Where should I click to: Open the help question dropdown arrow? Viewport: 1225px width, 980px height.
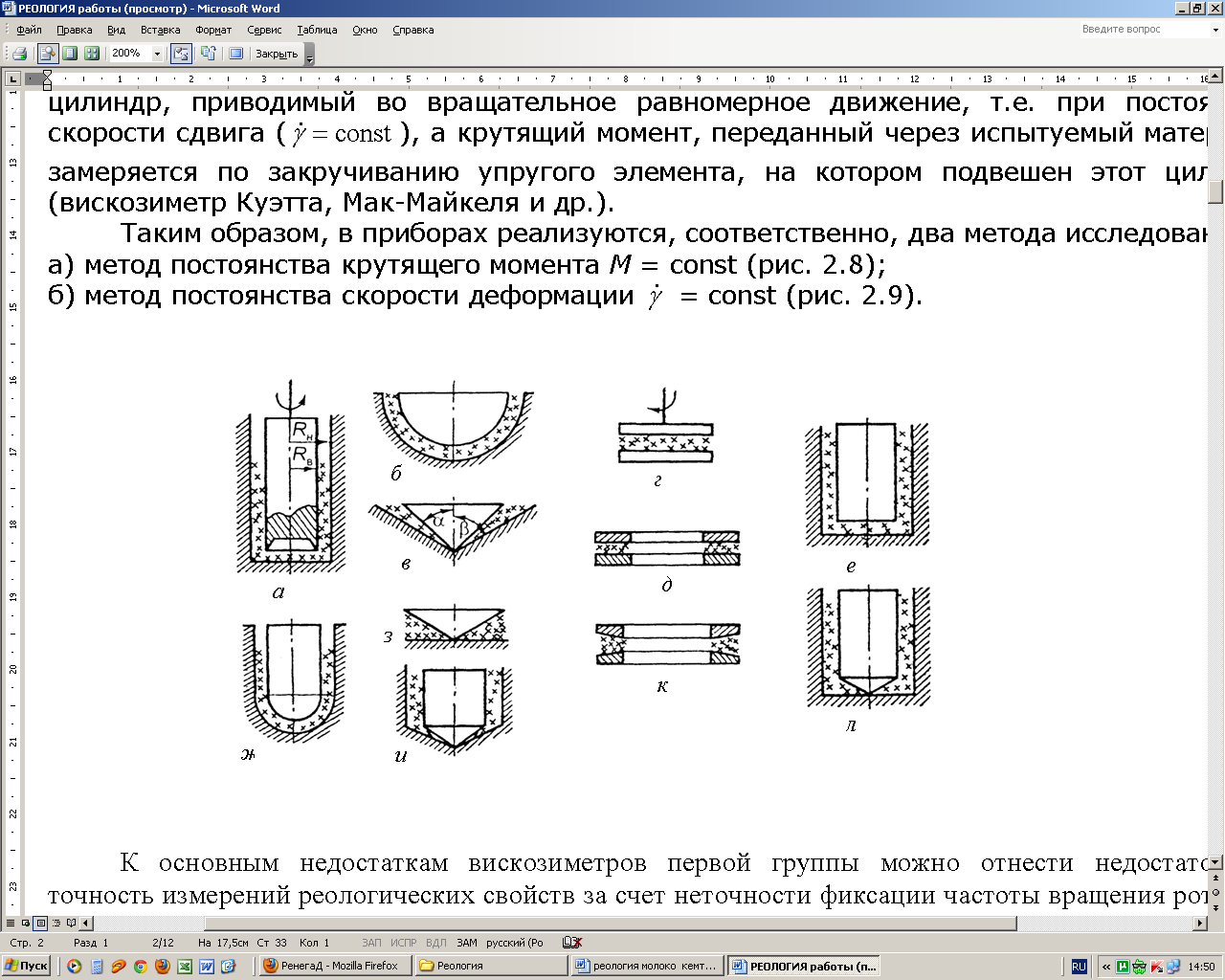pyautogui.click(x=1215, y=31)
